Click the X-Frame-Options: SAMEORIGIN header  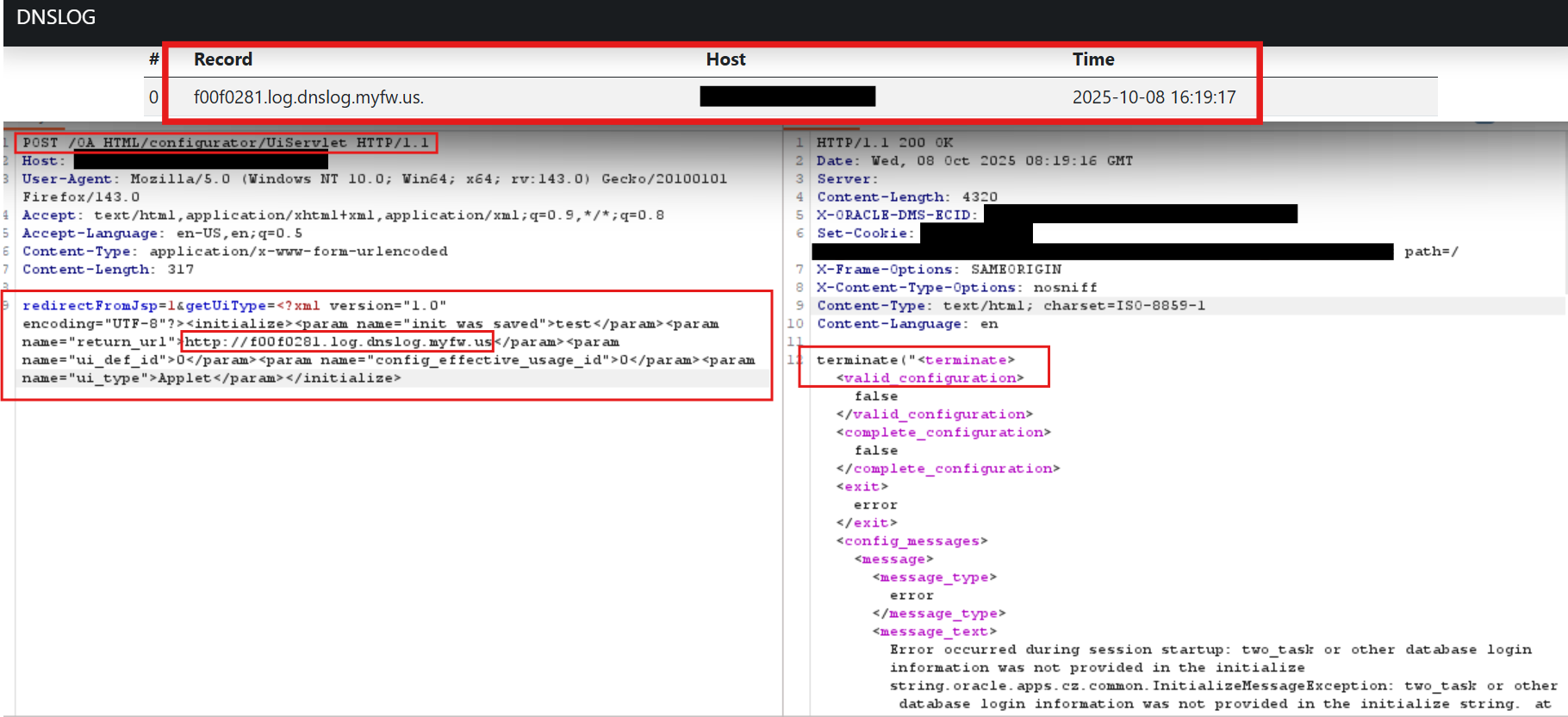tap(938, 270)
